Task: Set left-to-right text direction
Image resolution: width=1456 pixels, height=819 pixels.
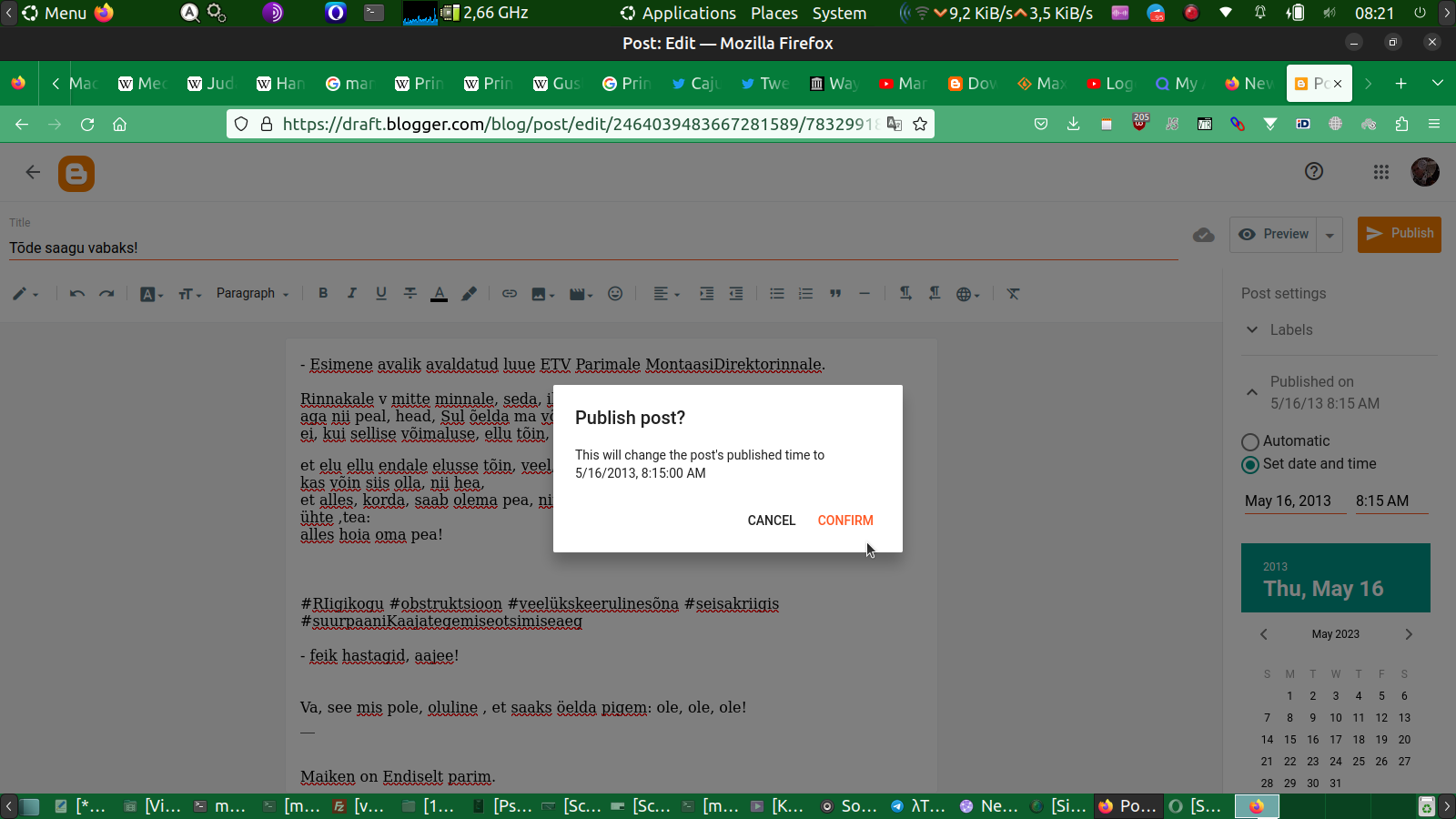Action: pyautogui.click(x=905, y=293)
